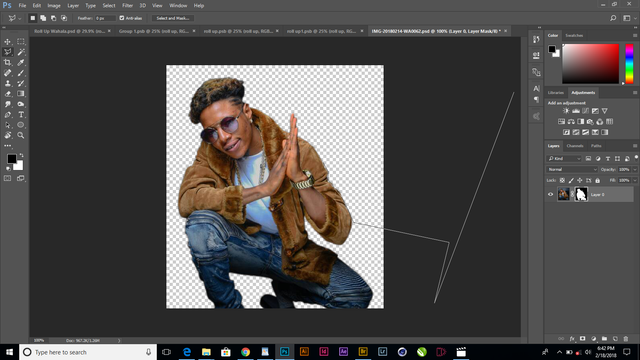Select the Dodge tool

tap(21, 104)
